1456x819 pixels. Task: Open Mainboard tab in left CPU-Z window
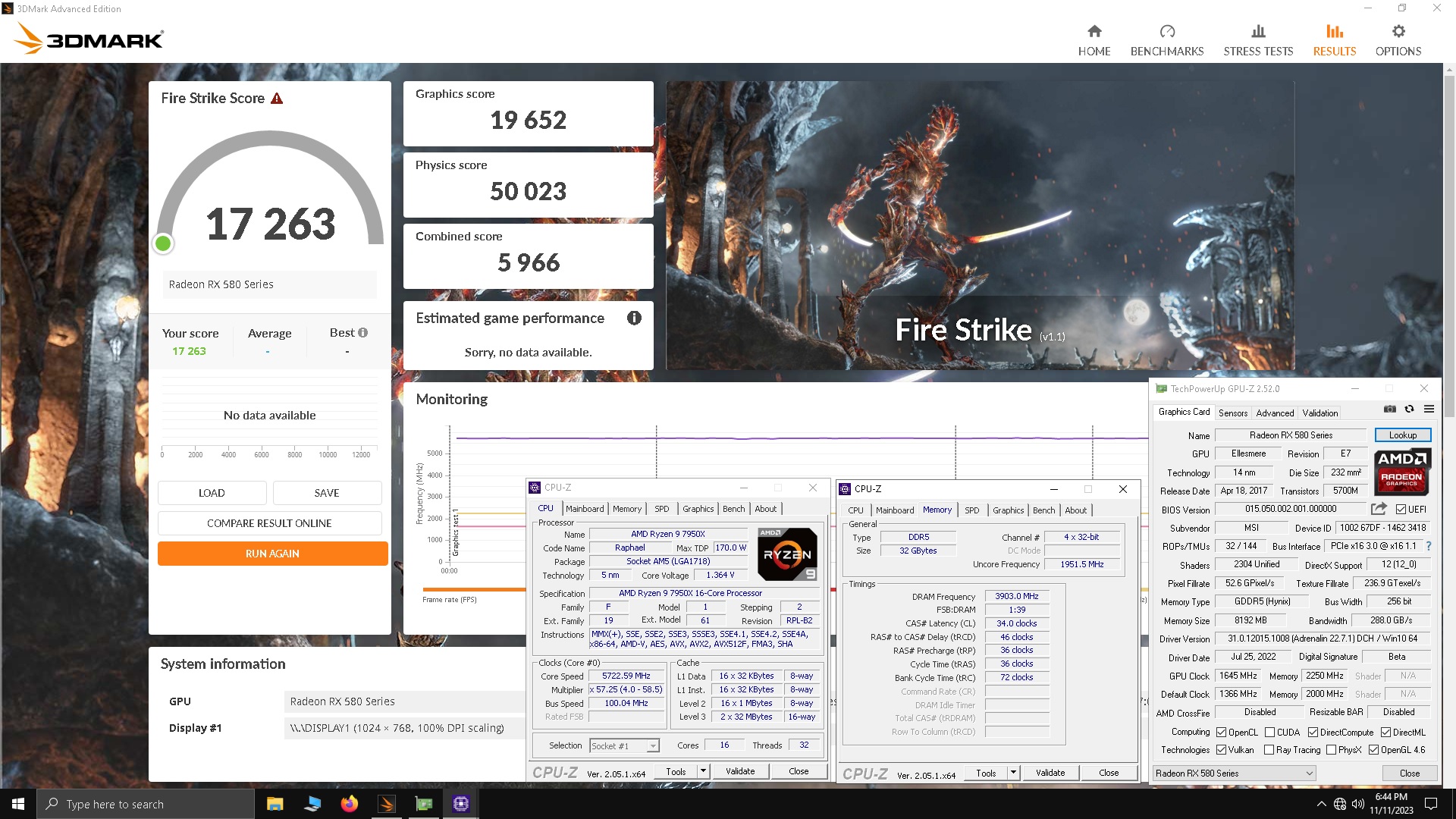click(x=585, y=509)
